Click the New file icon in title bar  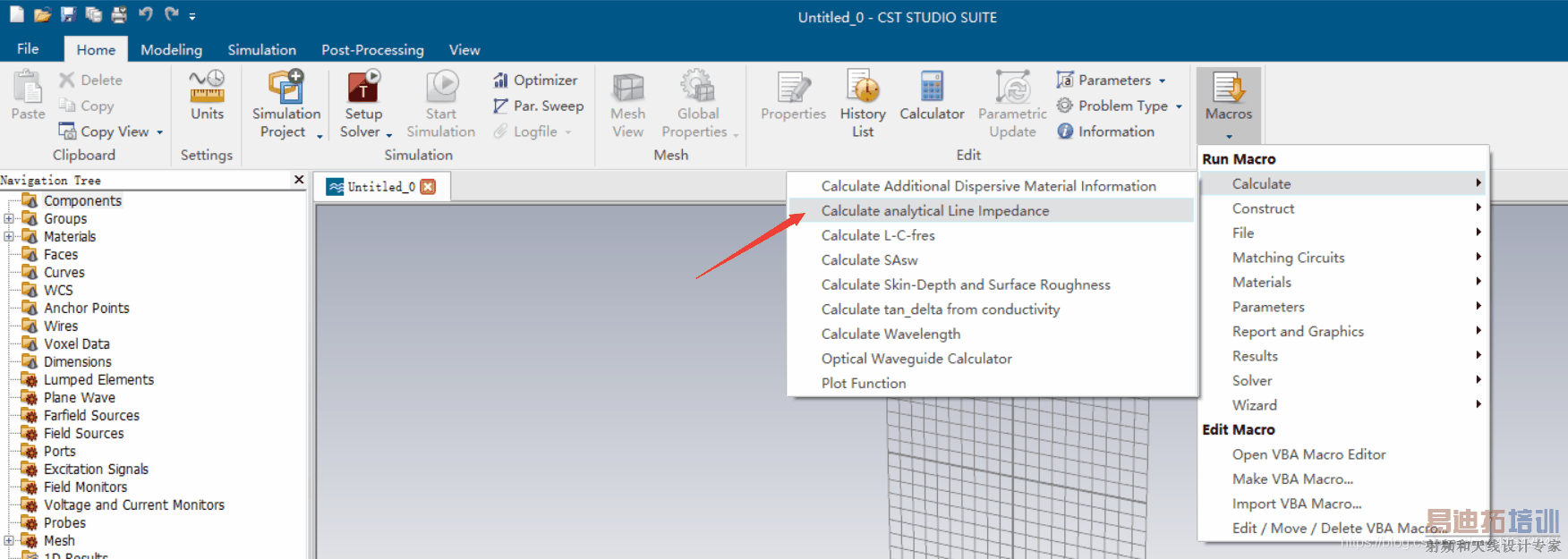[x=17, y=14]
